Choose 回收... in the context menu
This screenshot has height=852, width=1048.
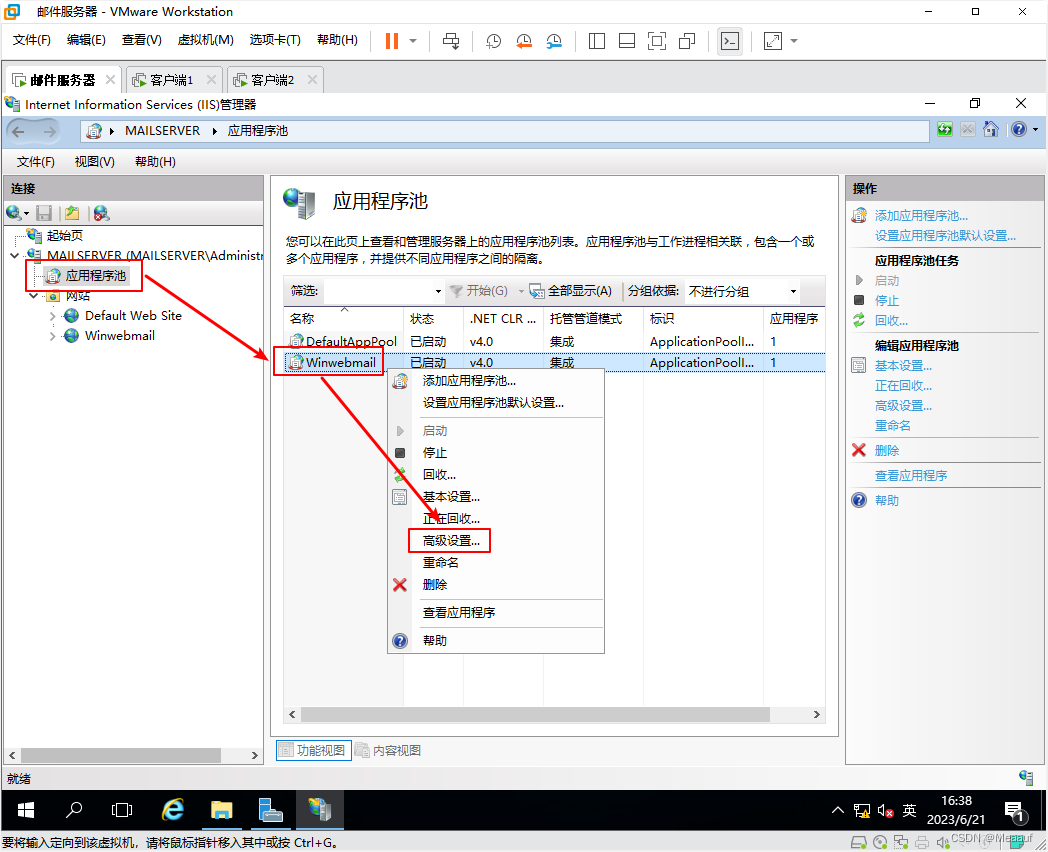(439, 475)
